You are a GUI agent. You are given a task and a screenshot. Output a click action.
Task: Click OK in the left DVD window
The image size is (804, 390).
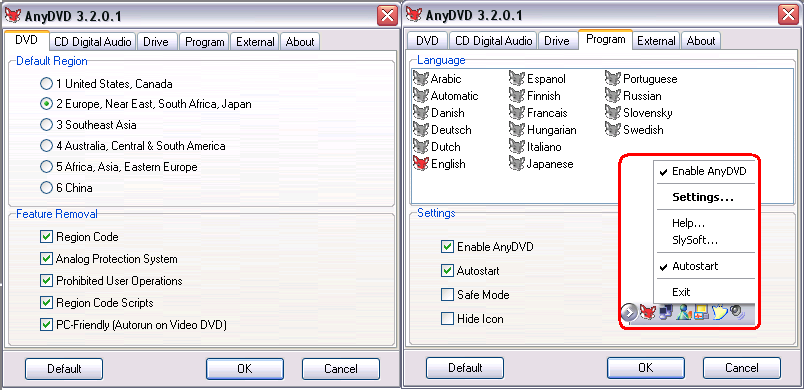click(x=245, y=368)
